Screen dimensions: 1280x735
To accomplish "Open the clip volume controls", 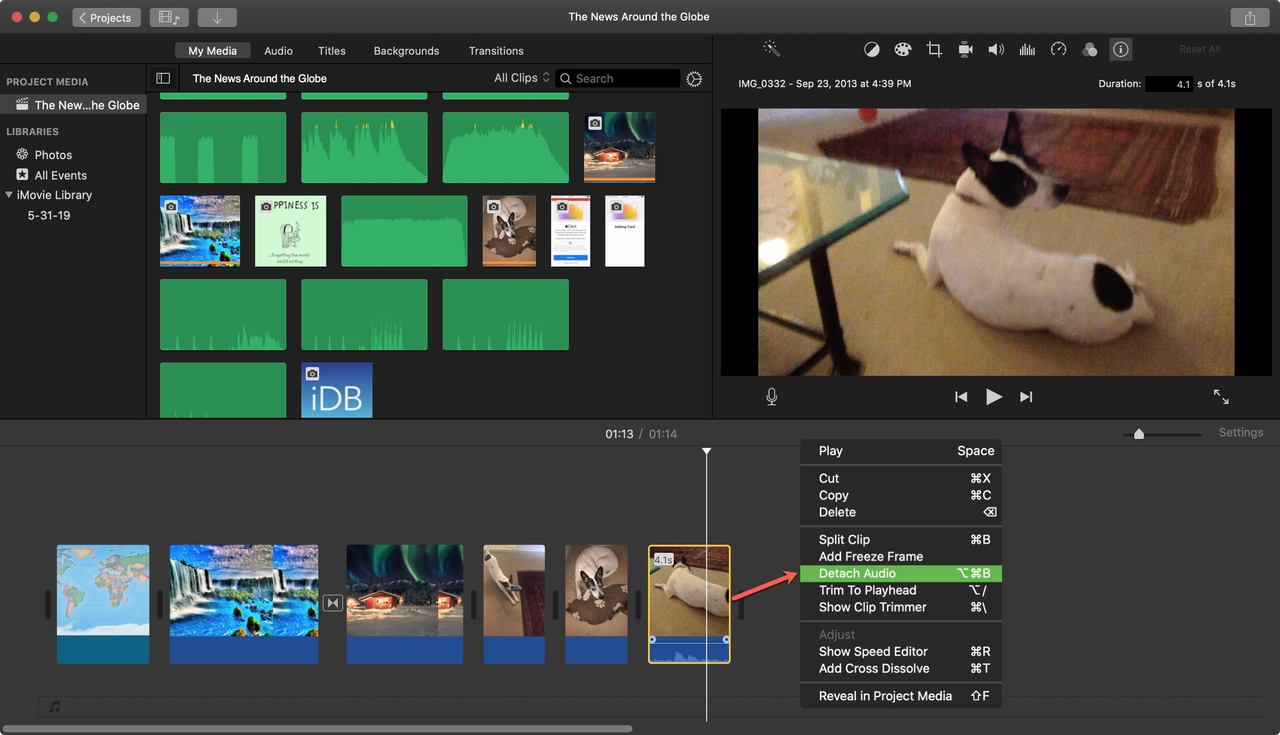I will [x=996, y=48].
